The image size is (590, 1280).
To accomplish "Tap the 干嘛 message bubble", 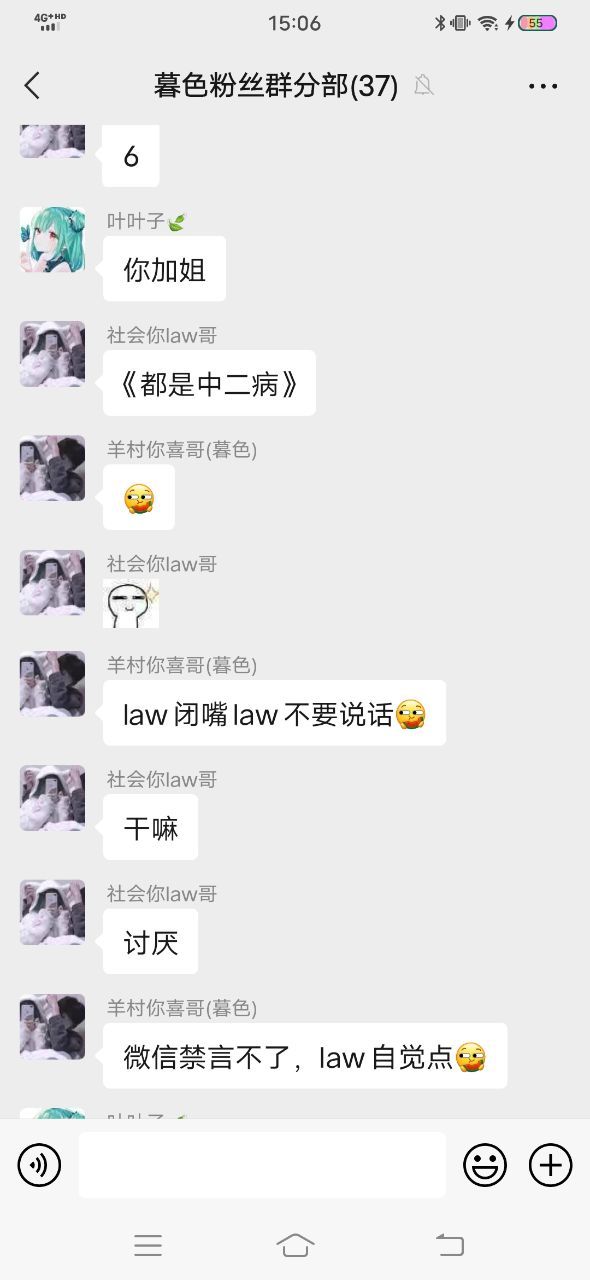I will [x=150, y=827].
